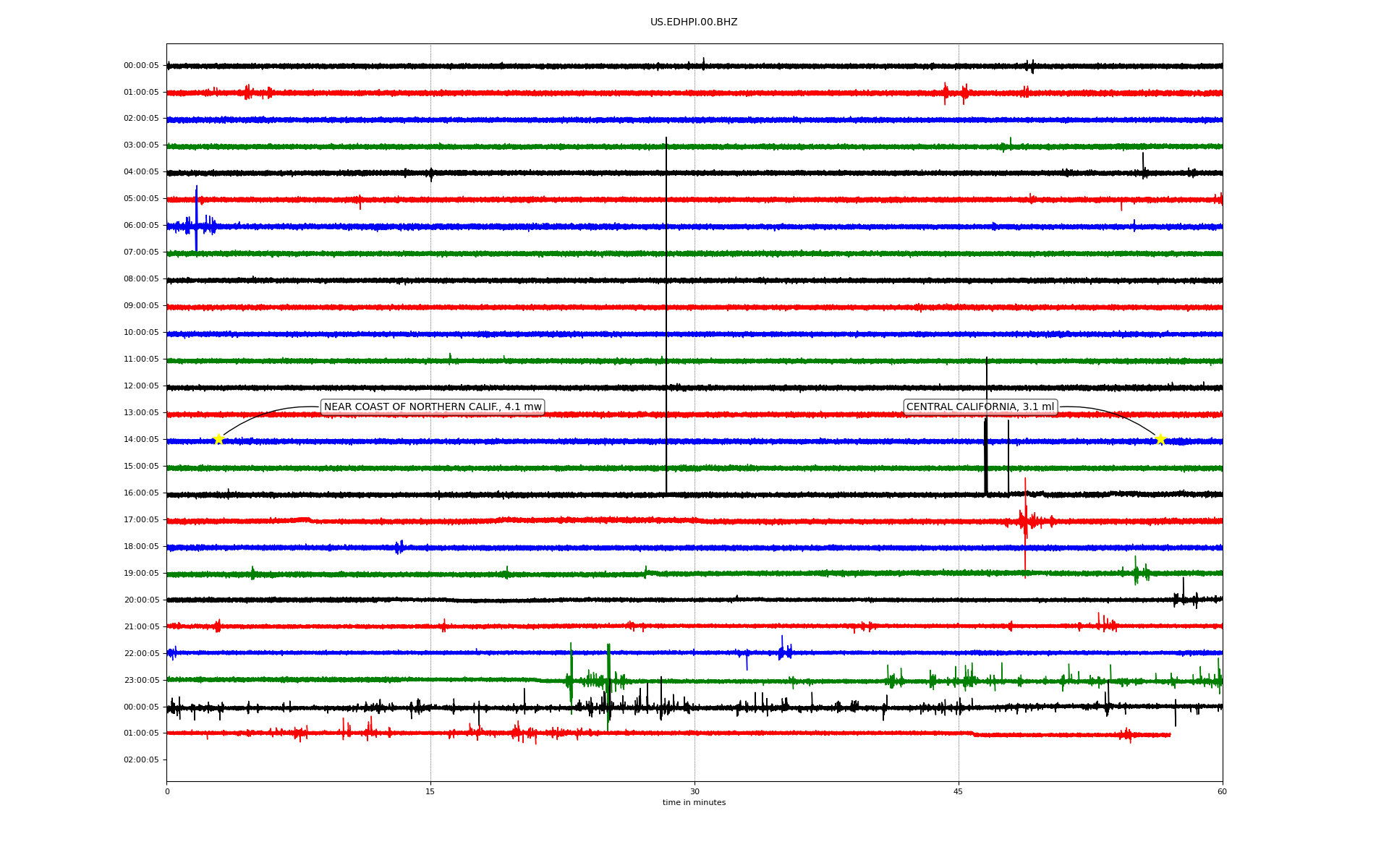Click the 06:00:05 row time label
This screenshot has height=868, width=1389.
(x=141, y=226)
